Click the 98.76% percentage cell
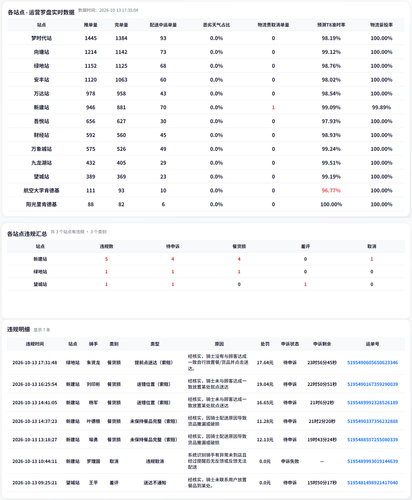The image size is (412, 500). click(331, 66)
